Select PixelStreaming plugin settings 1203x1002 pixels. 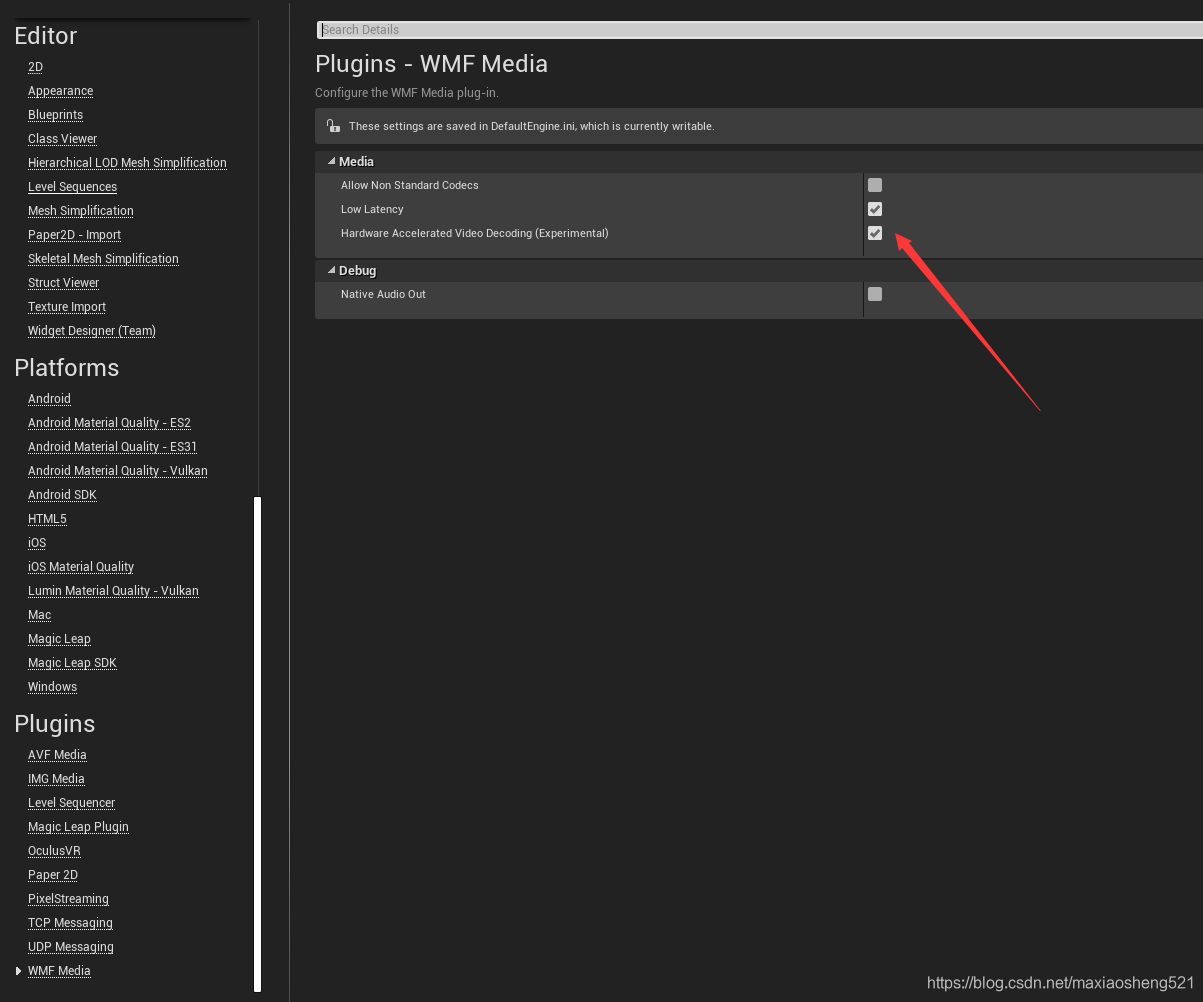tap(68, 899)
